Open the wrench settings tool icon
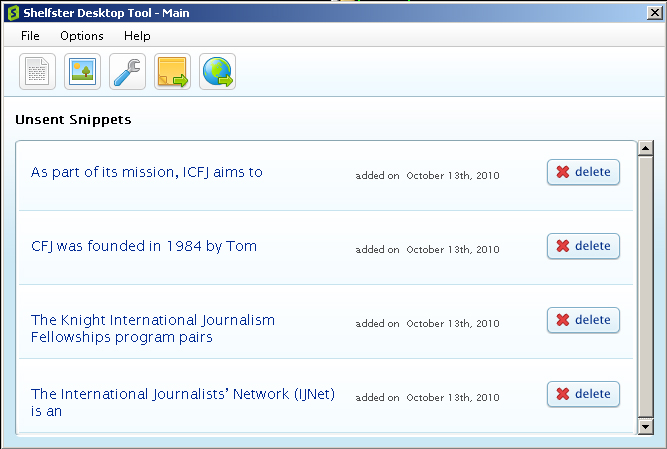Image resolution: width=667 pixels, height=449 pixels. click(128, 71)
